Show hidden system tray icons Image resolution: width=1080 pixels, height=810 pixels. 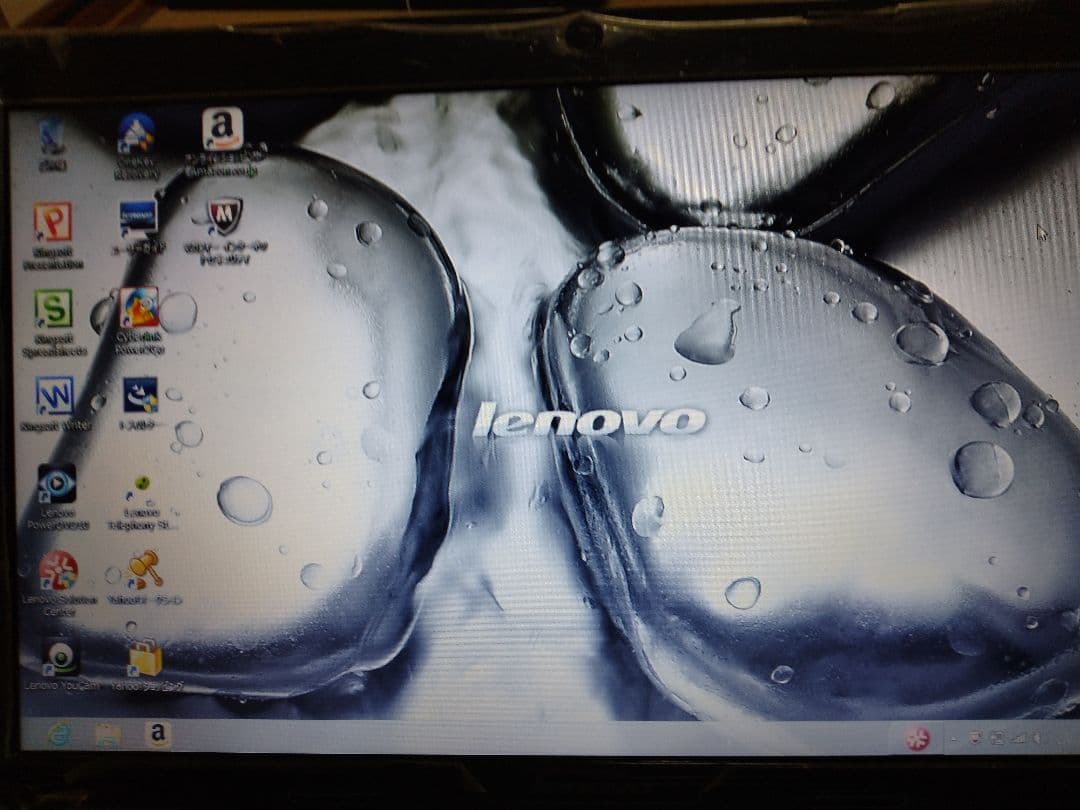click(x=954, y=739)
